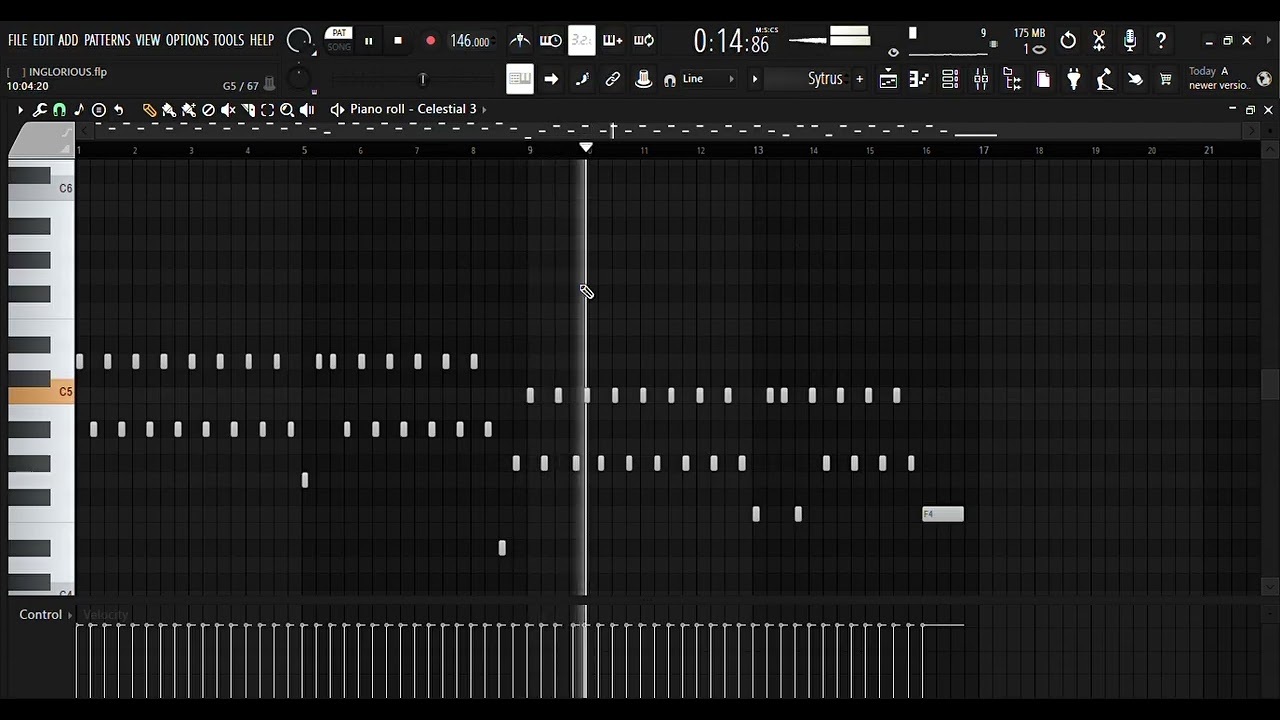Open online news globe icon
The width and height of the screenshot is (1280, 720).
click(1264, 79)
